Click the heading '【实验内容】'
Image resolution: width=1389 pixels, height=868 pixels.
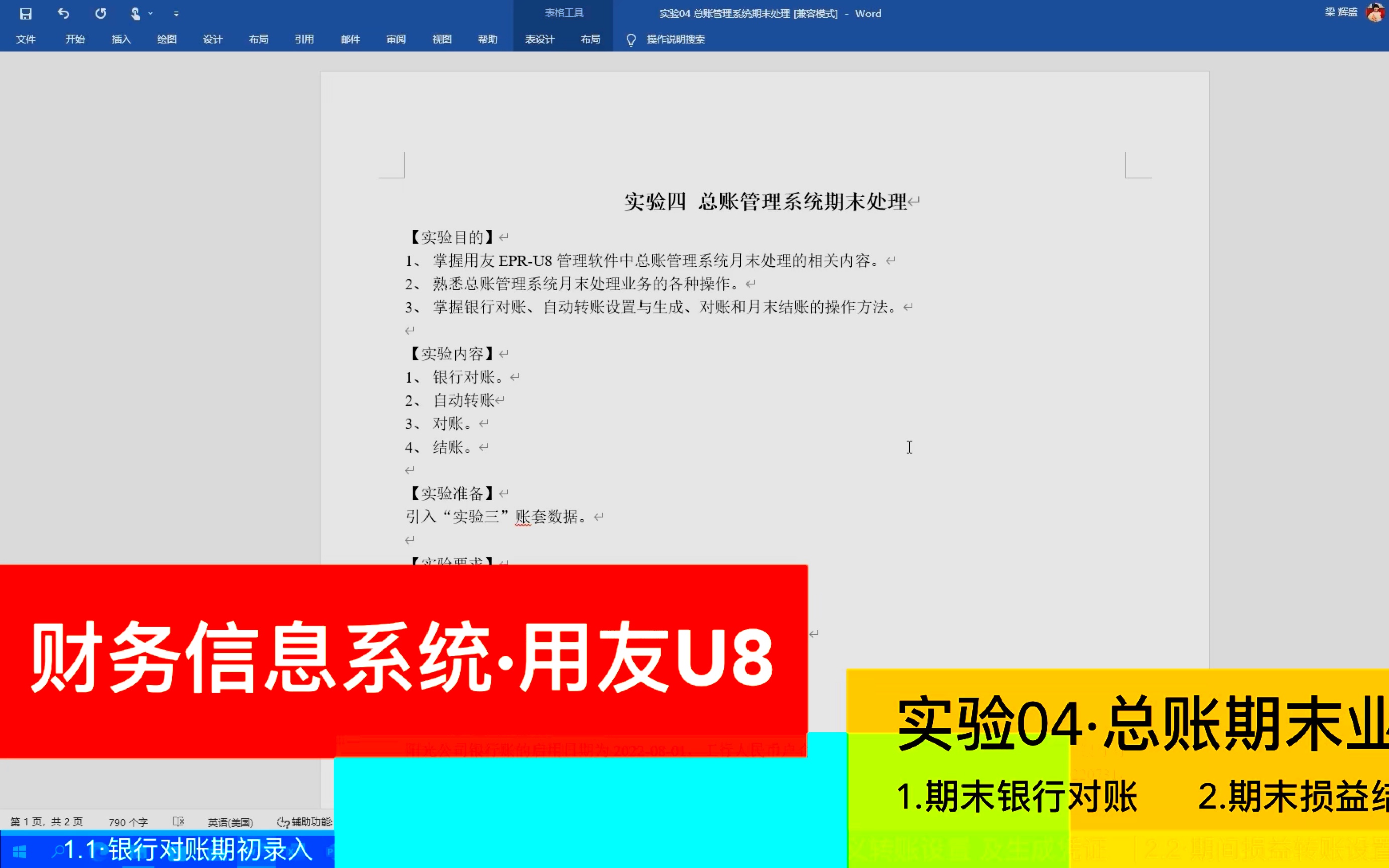451,353
